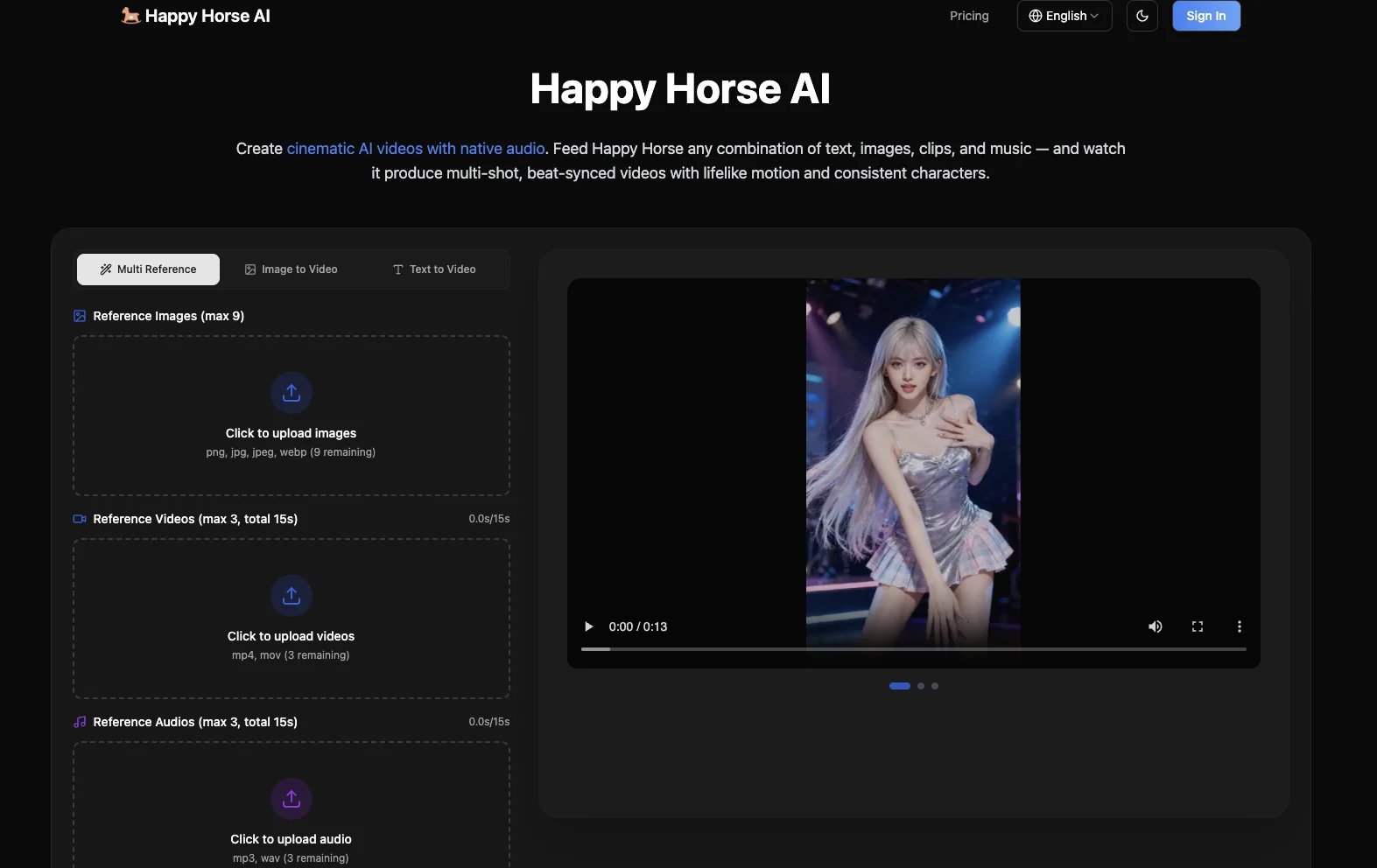Click the videos '0.0s/15s' duration counter
The image size is (1377, 868).
tap(489, 519)
